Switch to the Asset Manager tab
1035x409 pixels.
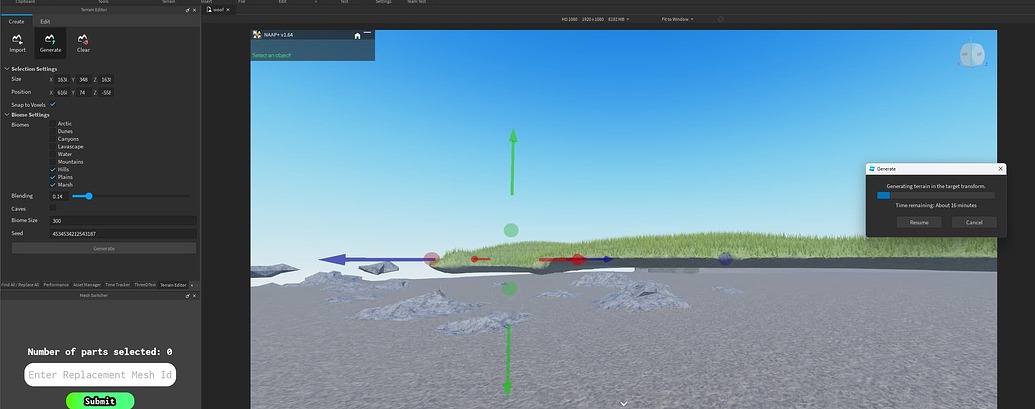coord(87,285)
